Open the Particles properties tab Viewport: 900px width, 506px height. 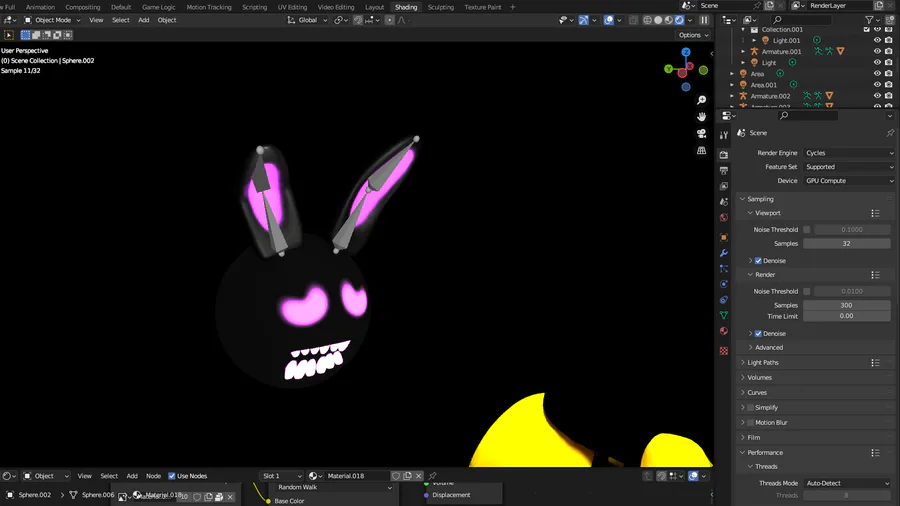(724, 268)
